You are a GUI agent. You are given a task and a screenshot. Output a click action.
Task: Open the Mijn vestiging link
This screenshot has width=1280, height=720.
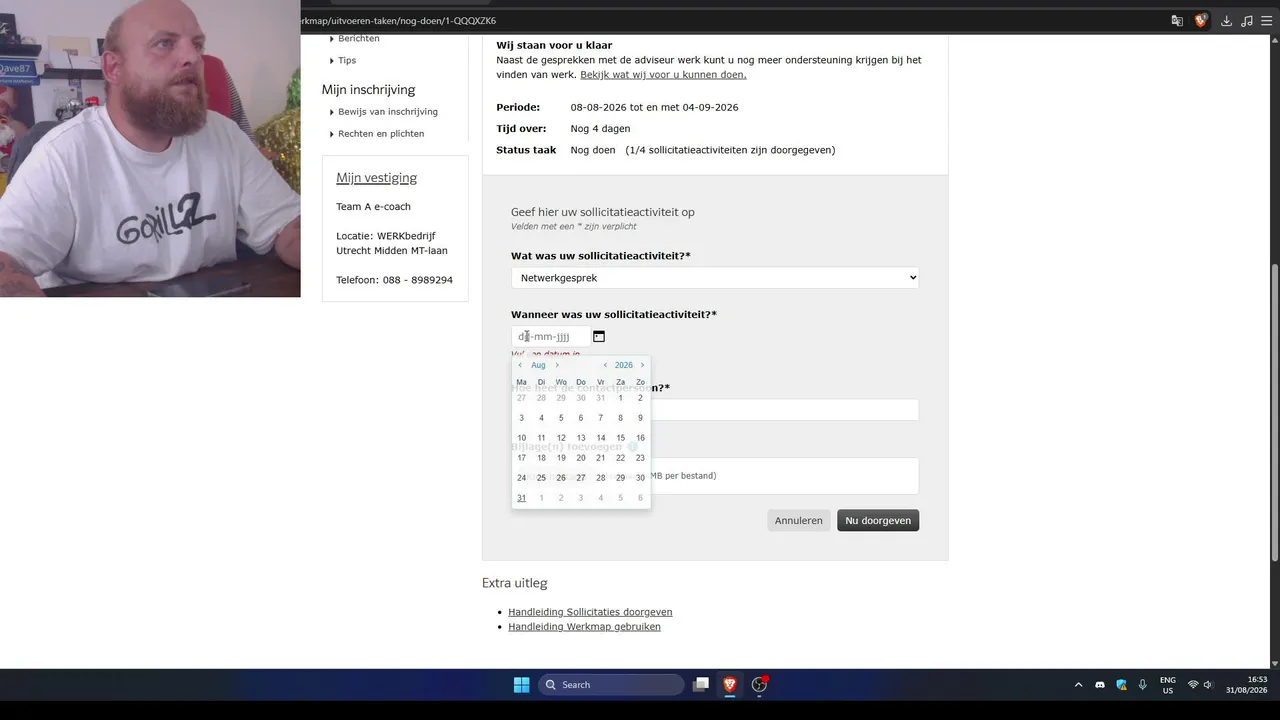376,178
